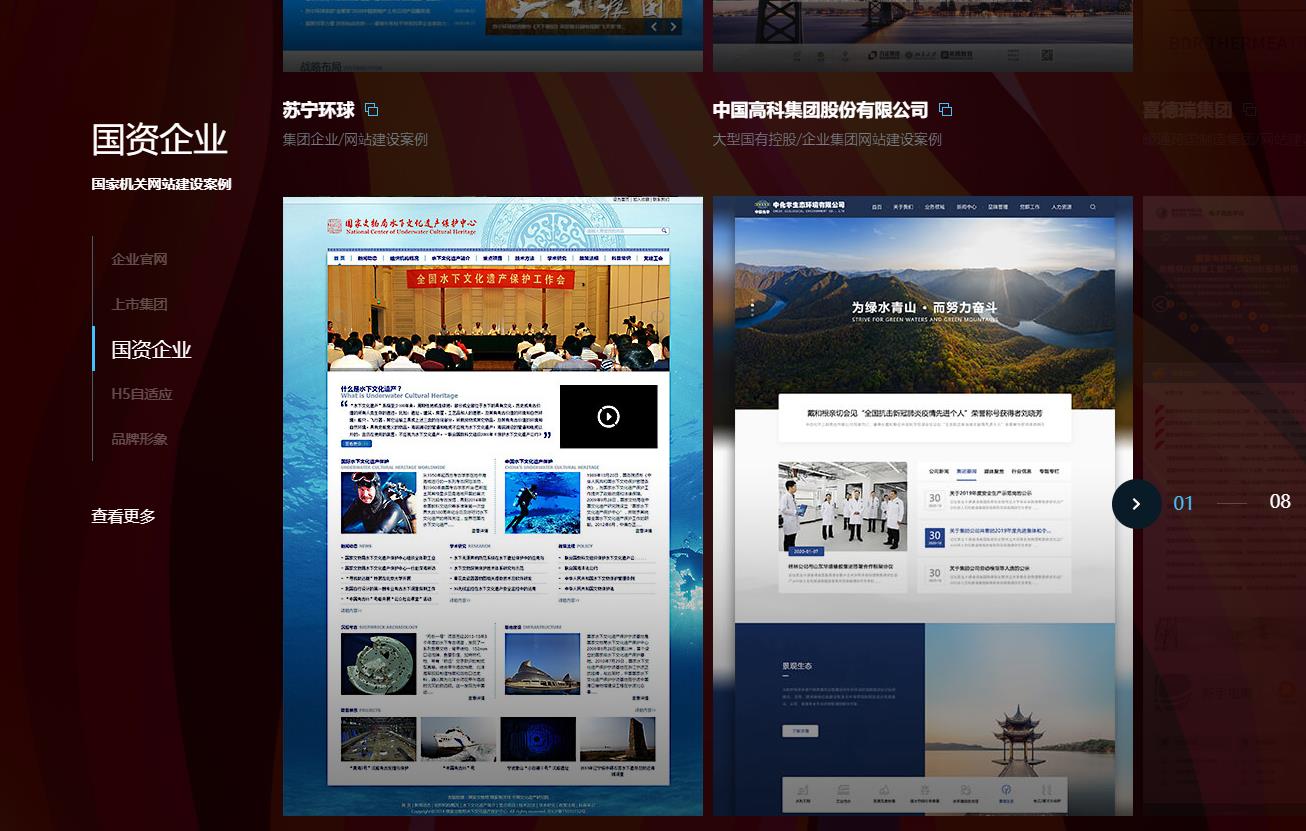Open the 中国高科集团股份有限公司 case title
Screen dimensions: 1306x831
click(x=820, y=110)
